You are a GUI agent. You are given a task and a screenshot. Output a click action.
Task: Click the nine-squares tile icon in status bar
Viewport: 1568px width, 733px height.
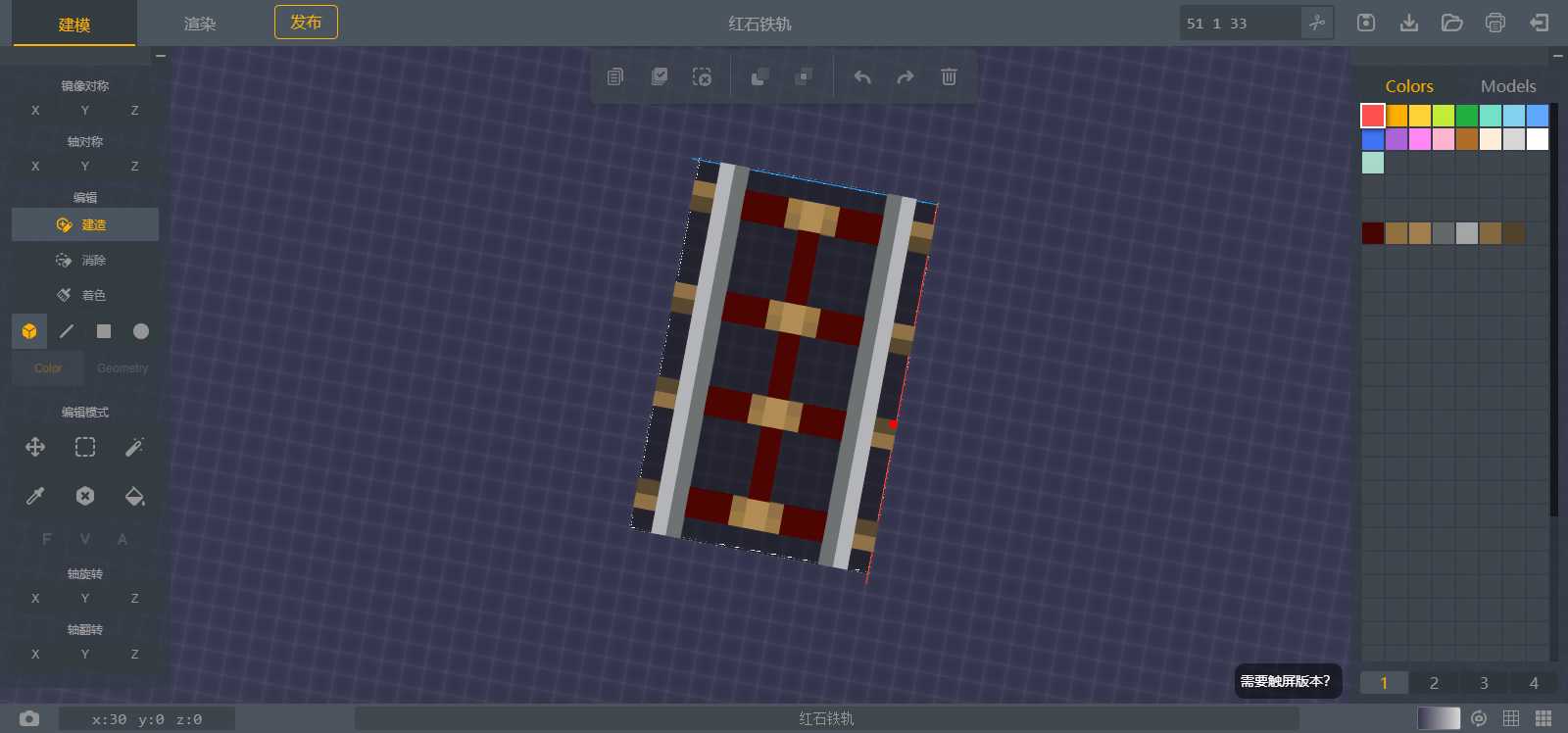(1543, 718)
